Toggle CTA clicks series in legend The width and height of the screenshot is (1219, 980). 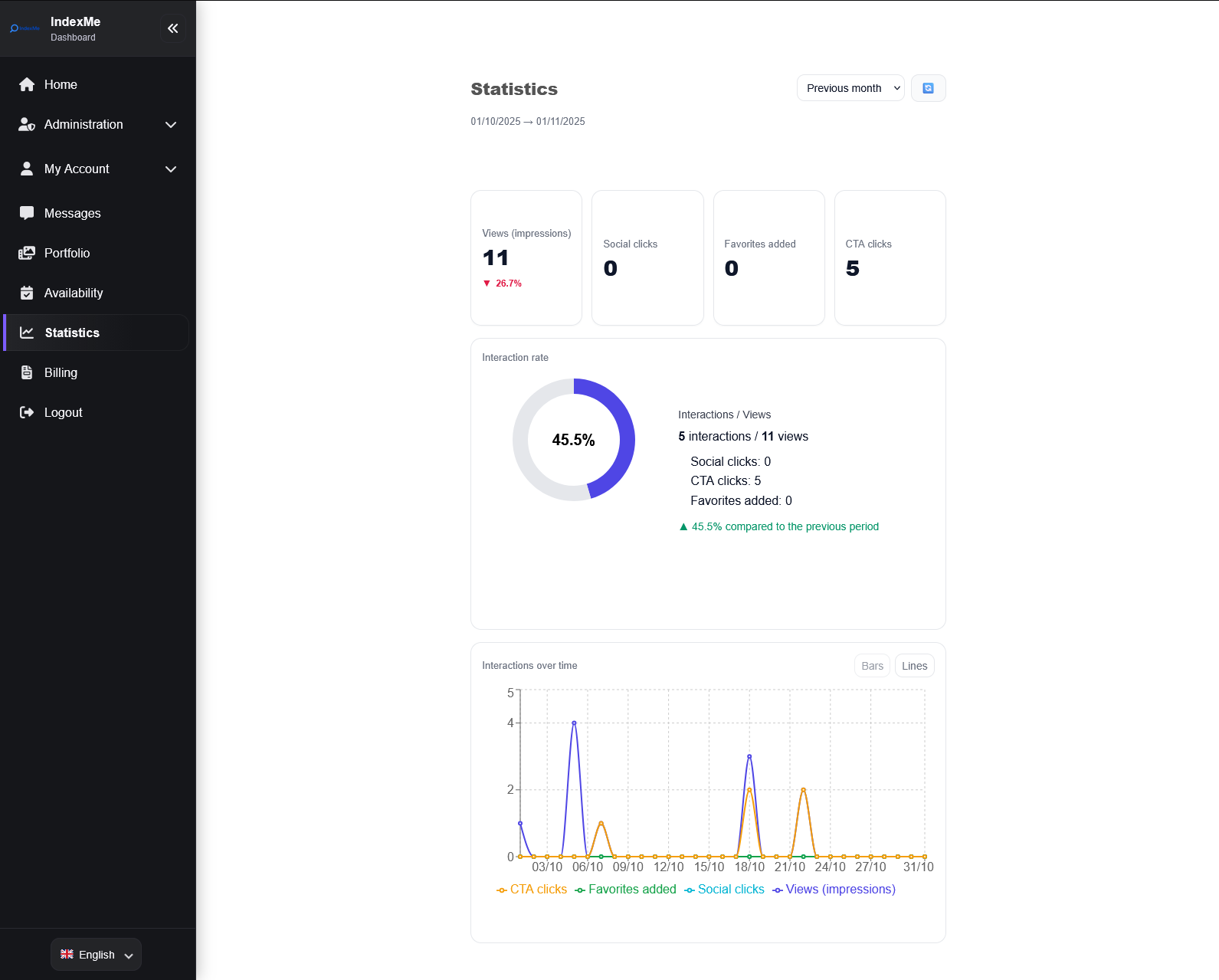tap(532, 890)
